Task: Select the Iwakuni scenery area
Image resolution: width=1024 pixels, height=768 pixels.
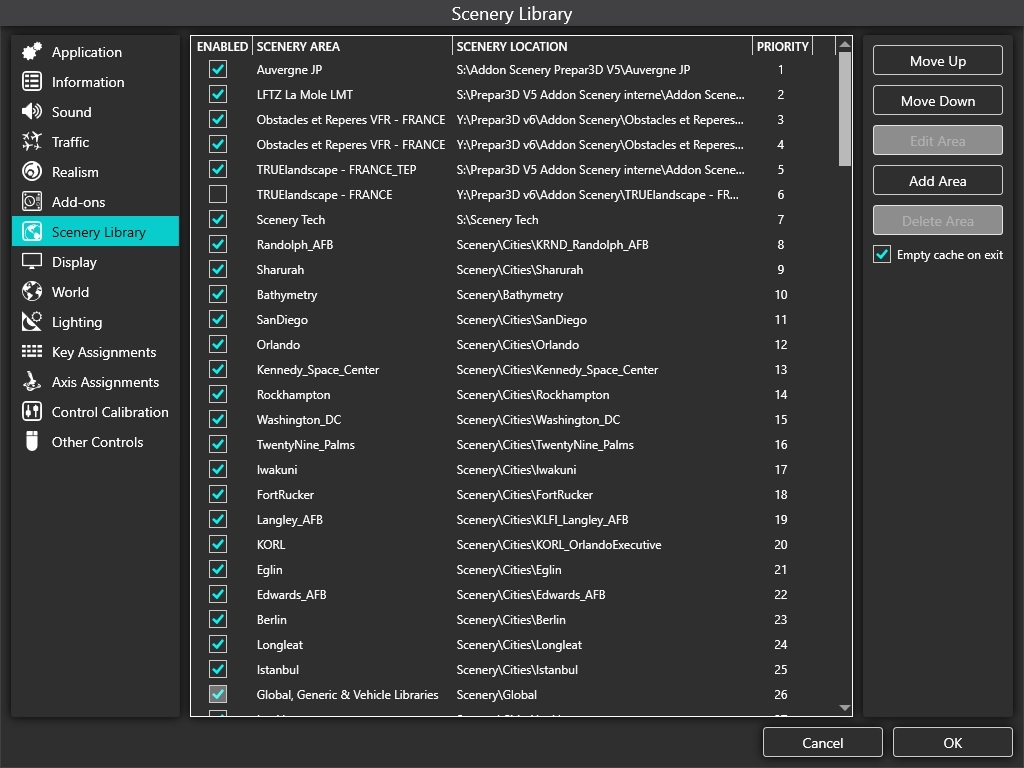Action: [513, 470]
